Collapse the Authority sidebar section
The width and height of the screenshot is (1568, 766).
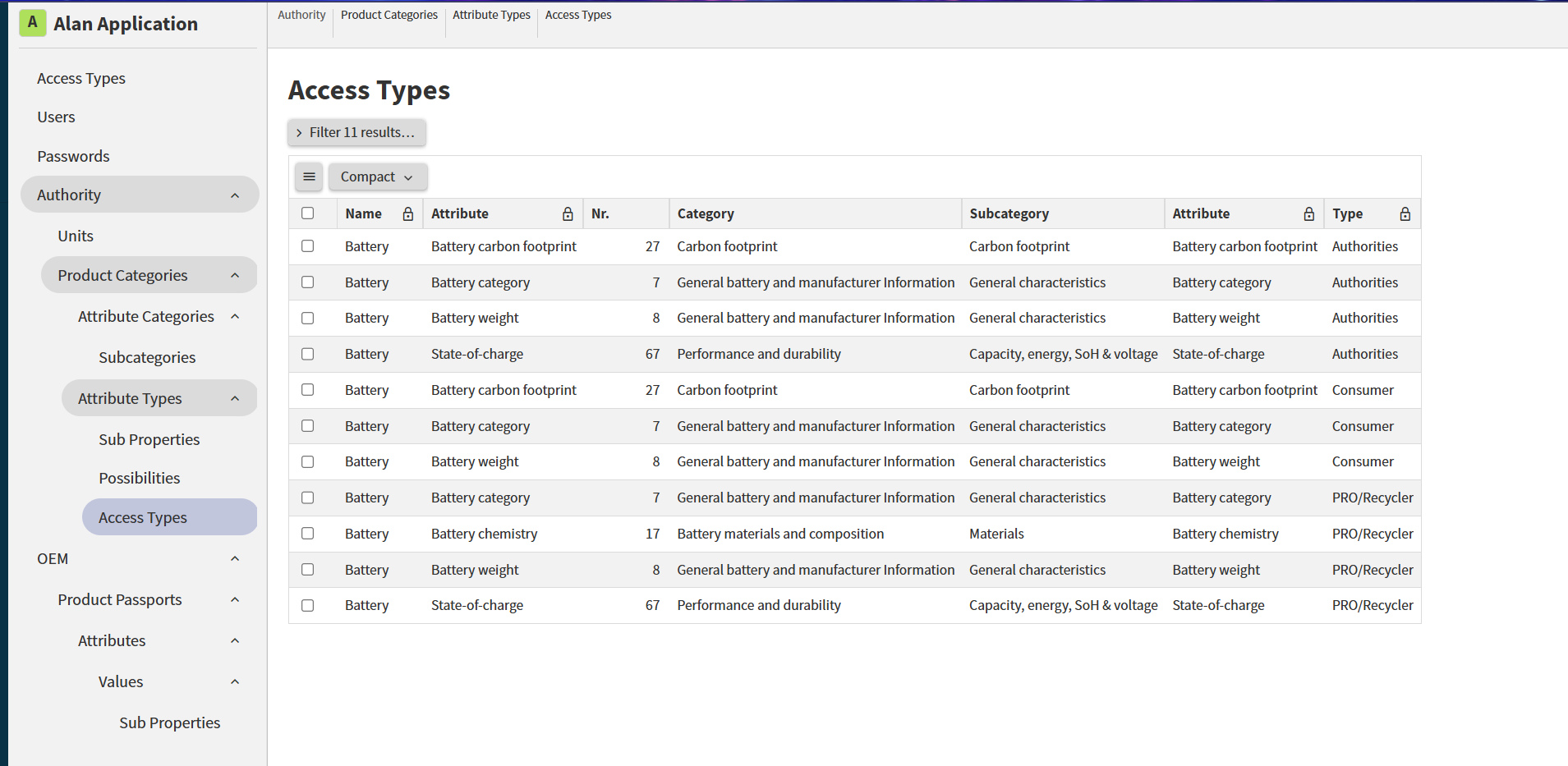click(x=235, y=195)
